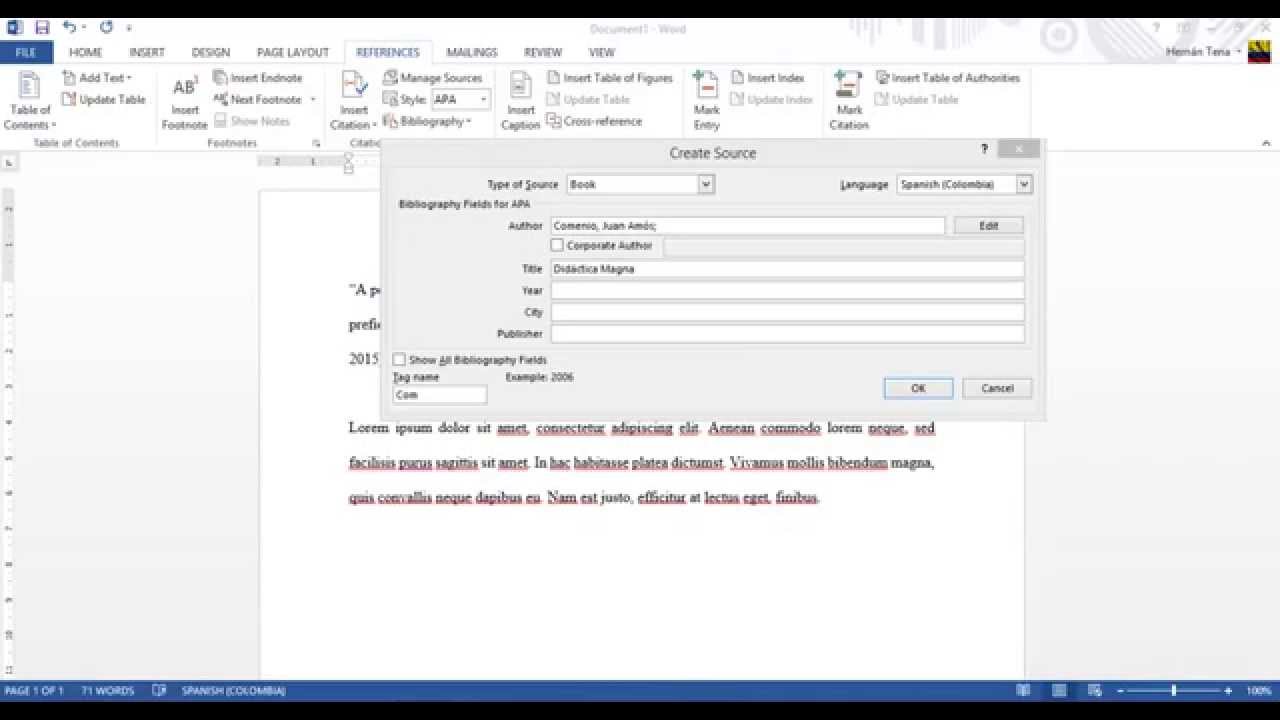The width and height of the screenshot is (1280, 720).
Task: Switch to Print Layout view in status bar
Action: [x=1059, y=690]
